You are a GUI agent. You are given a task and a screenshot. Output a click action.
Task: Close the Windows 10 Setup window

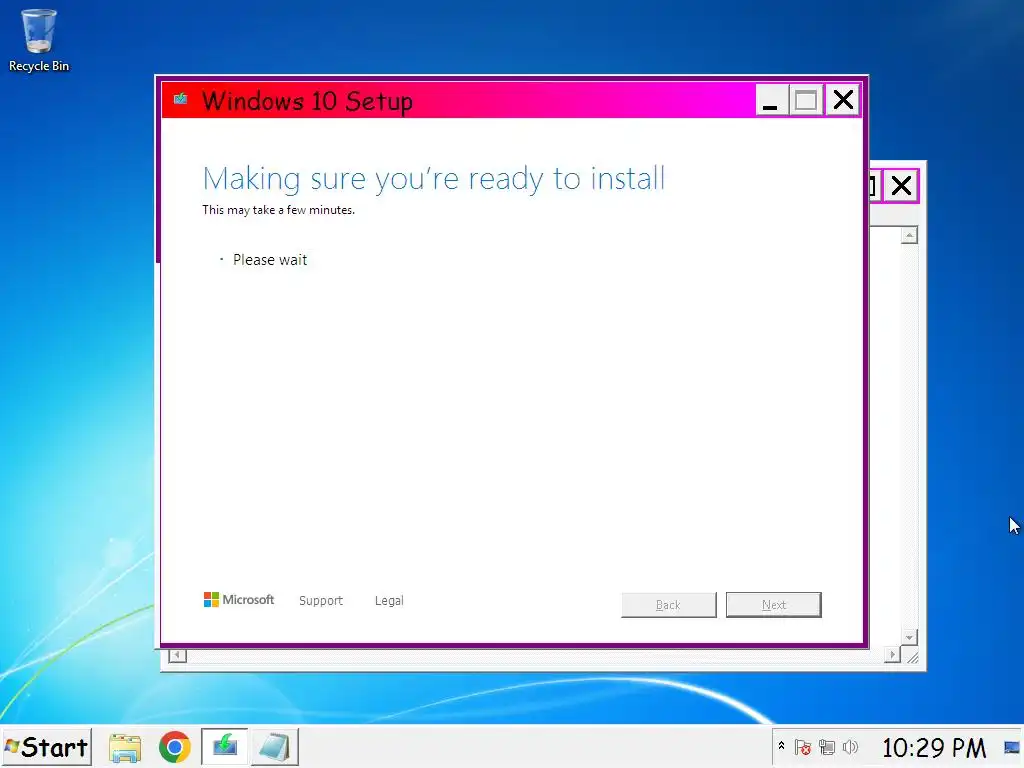point(843,101)
